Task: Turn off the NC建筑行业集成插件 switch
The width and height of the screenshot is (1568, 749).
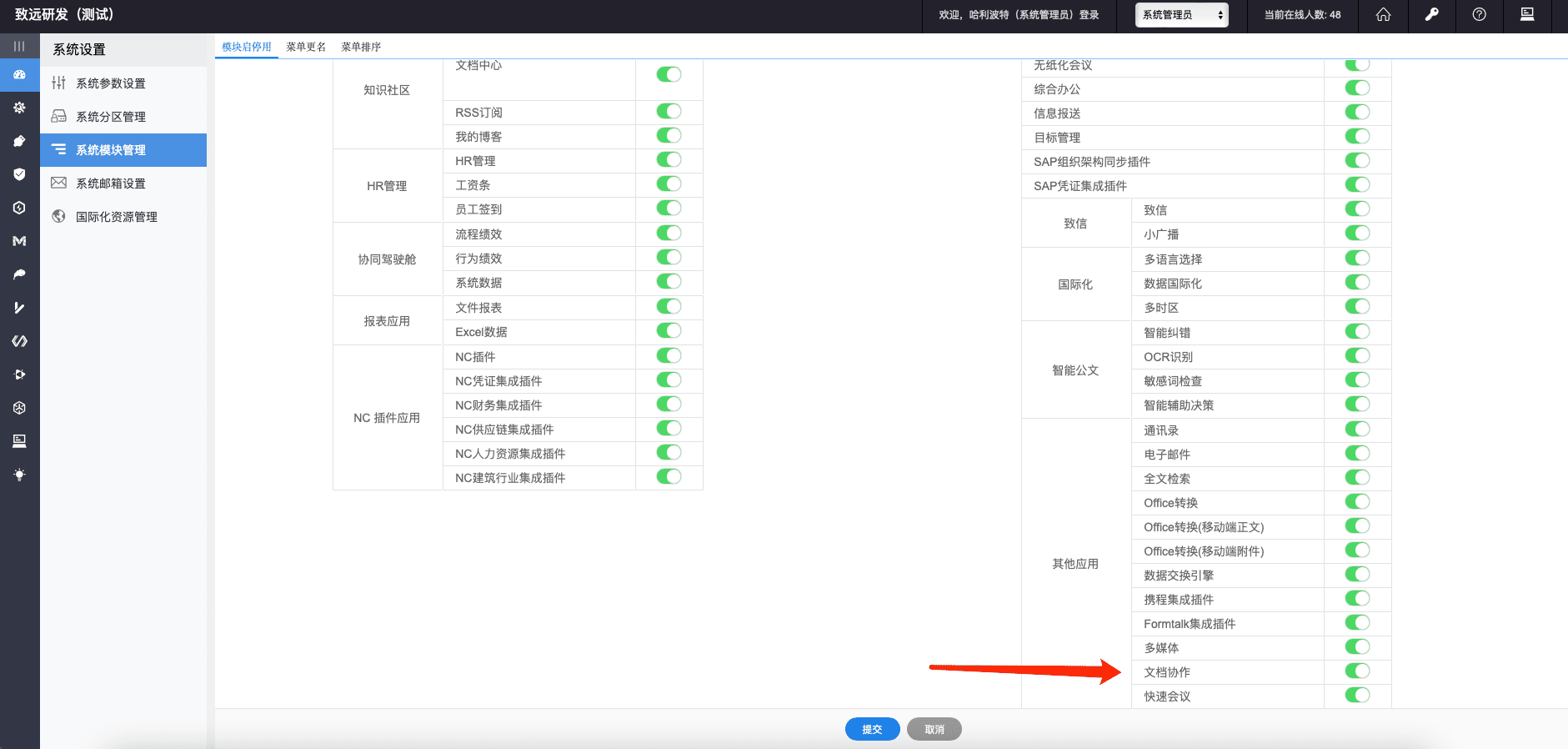Action: coord(669,476)
